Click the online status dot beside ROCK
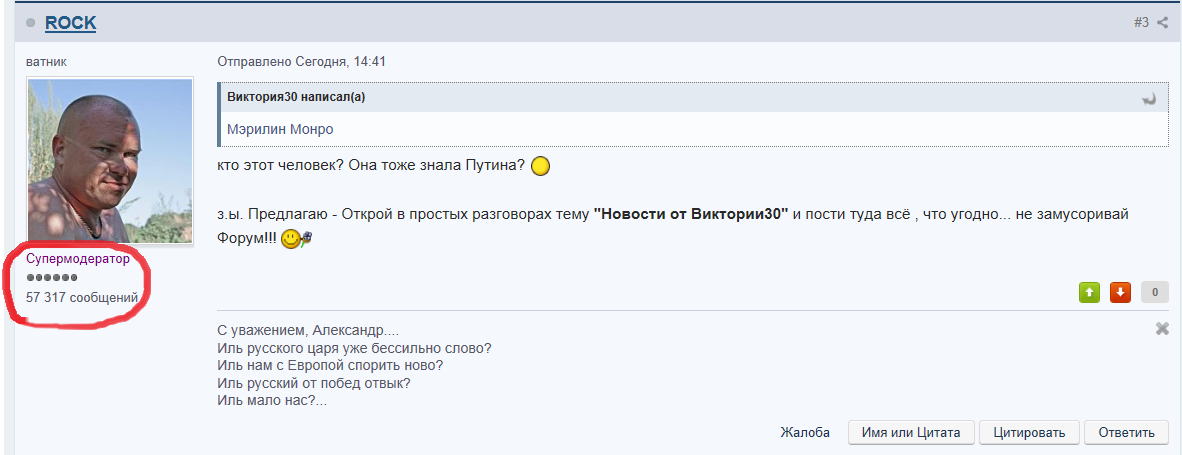This screenshot has height=455, width=1182. coord(31,23)
